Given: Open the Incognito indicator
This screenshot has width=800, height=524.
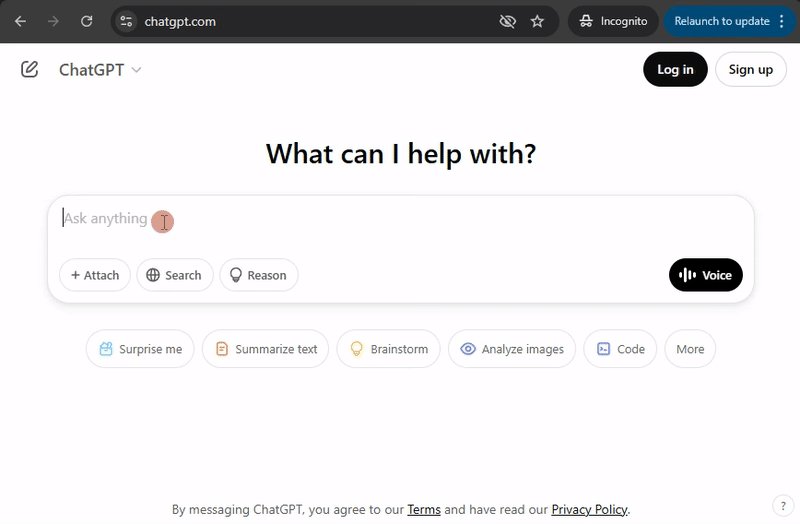Looking at the screenshot, I should coord(613,21).
